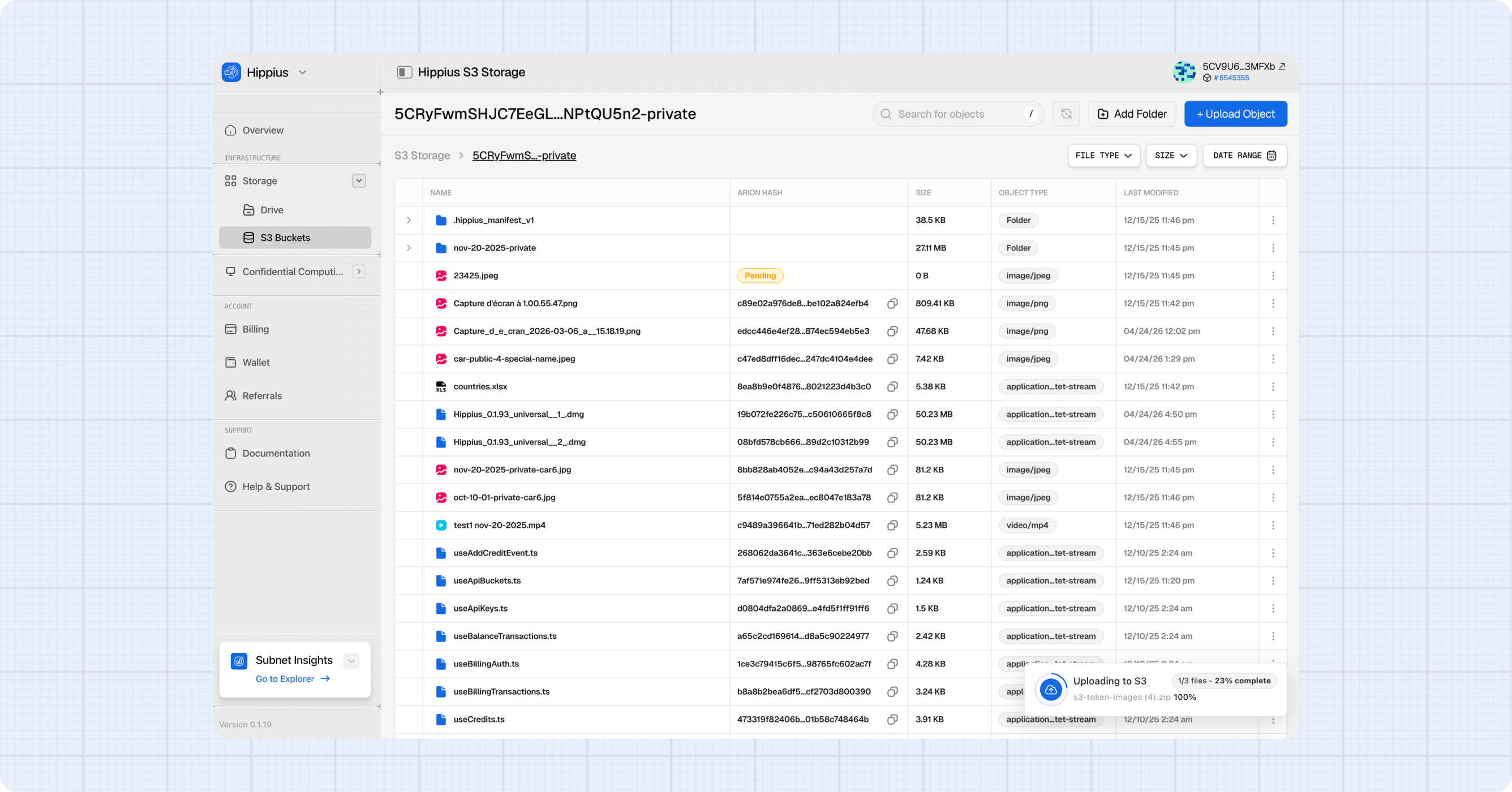This screenshot has height=792, width=1512.
Task: Expand the nov-20-2025-private folder row
Action: 409,248
